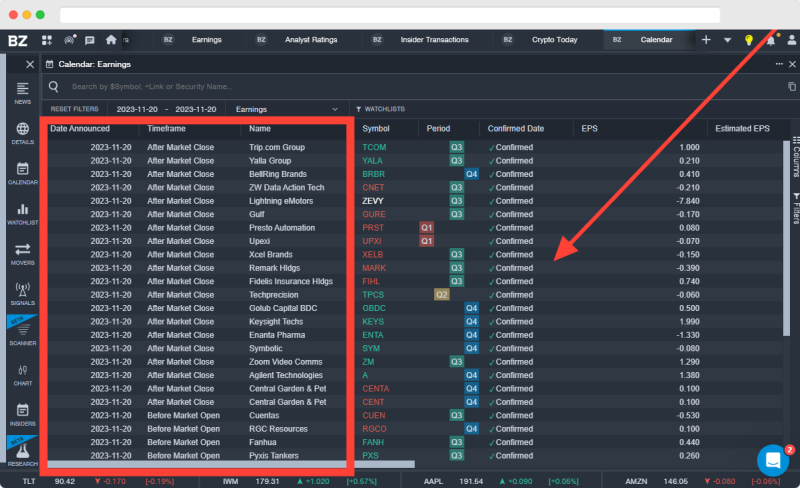Image resolution: width=800 pixels, height=488 pixels.
Task: Open the Research beta icon
Action: pyautogui.click(x=22, y=453)
